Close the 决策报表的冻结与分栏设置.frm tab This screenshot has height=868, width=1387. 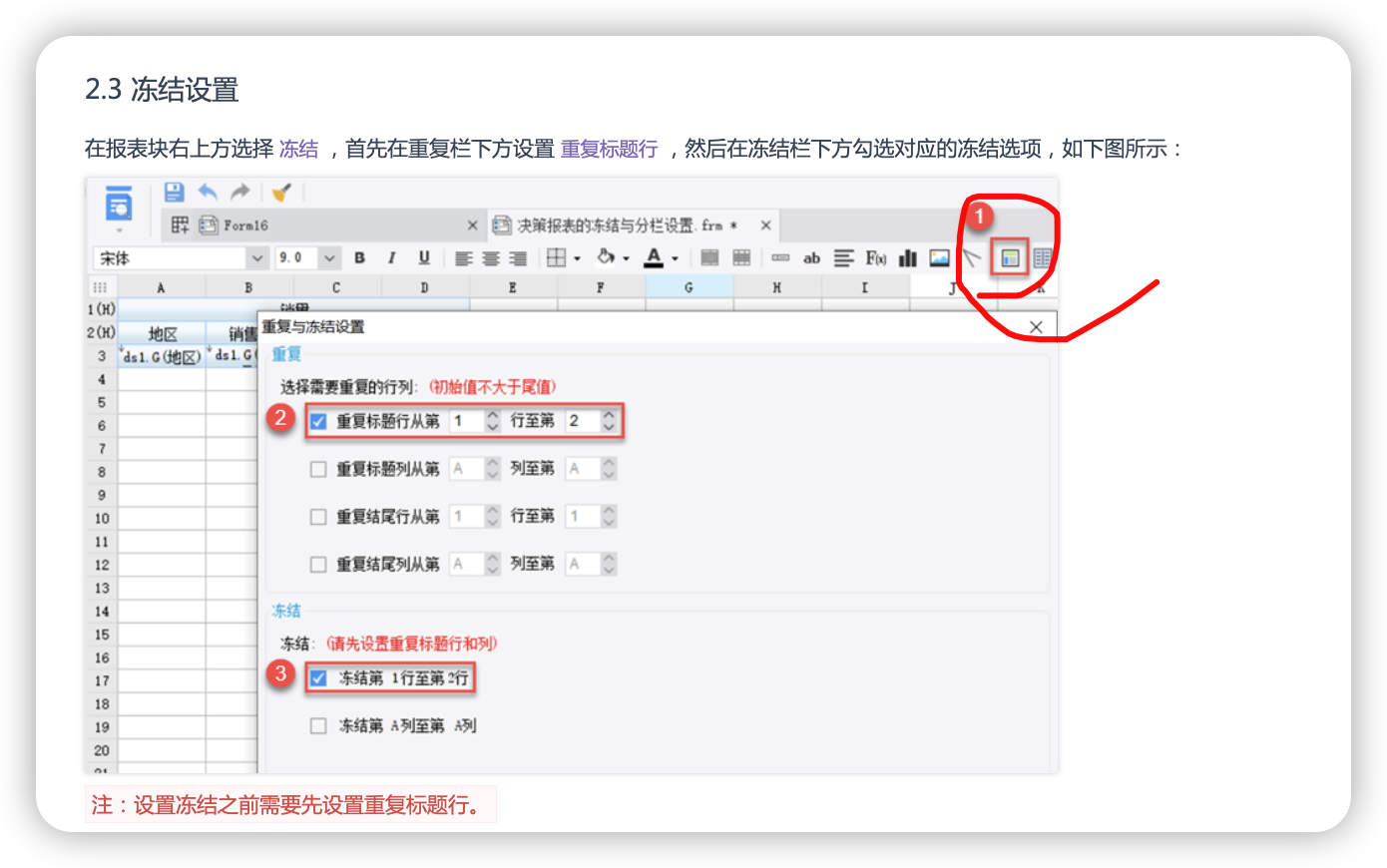pyautogui.click(x=765, y=225)
